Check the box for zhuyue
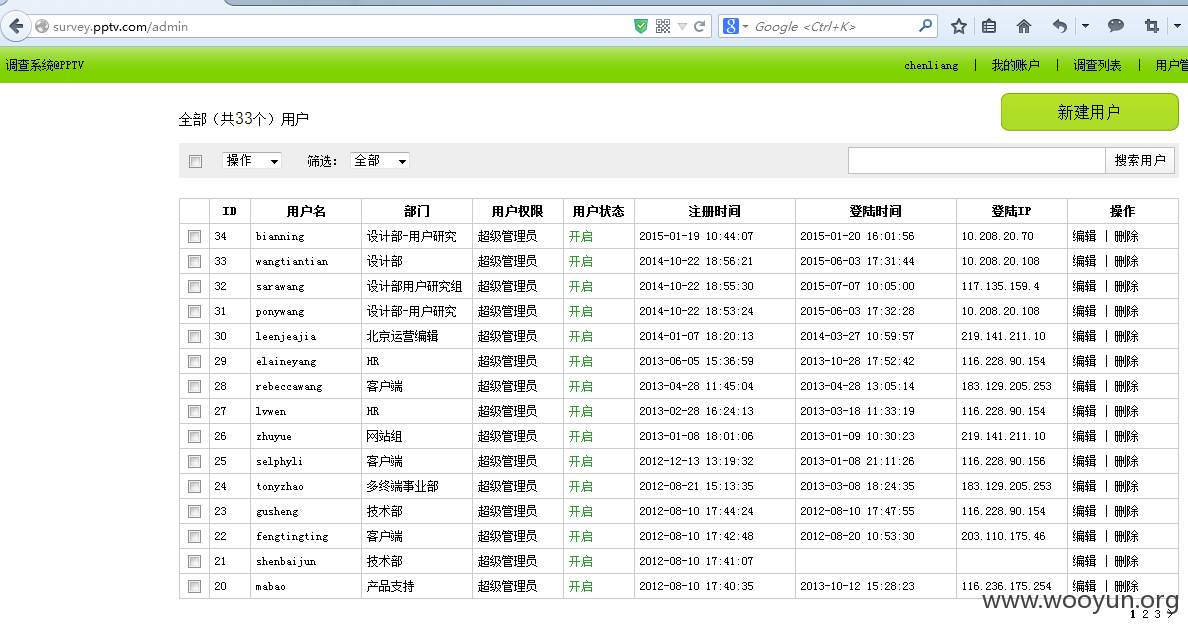 pyautogui.click(x=195, y=437)
